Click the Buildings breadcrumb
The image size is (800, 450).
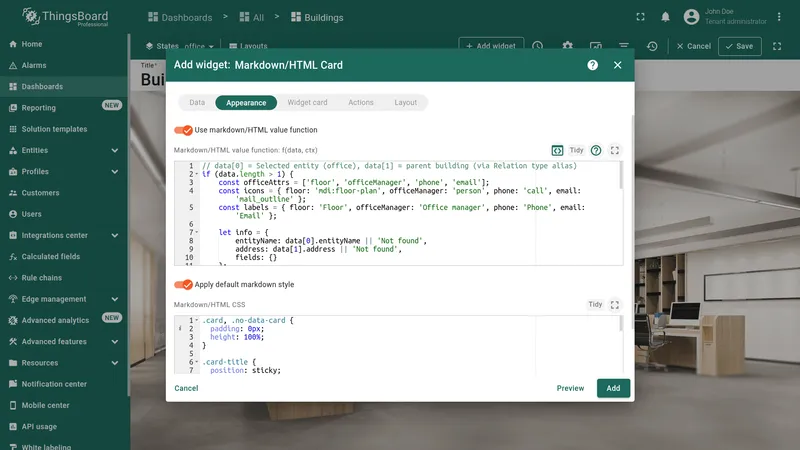[317, 17]
